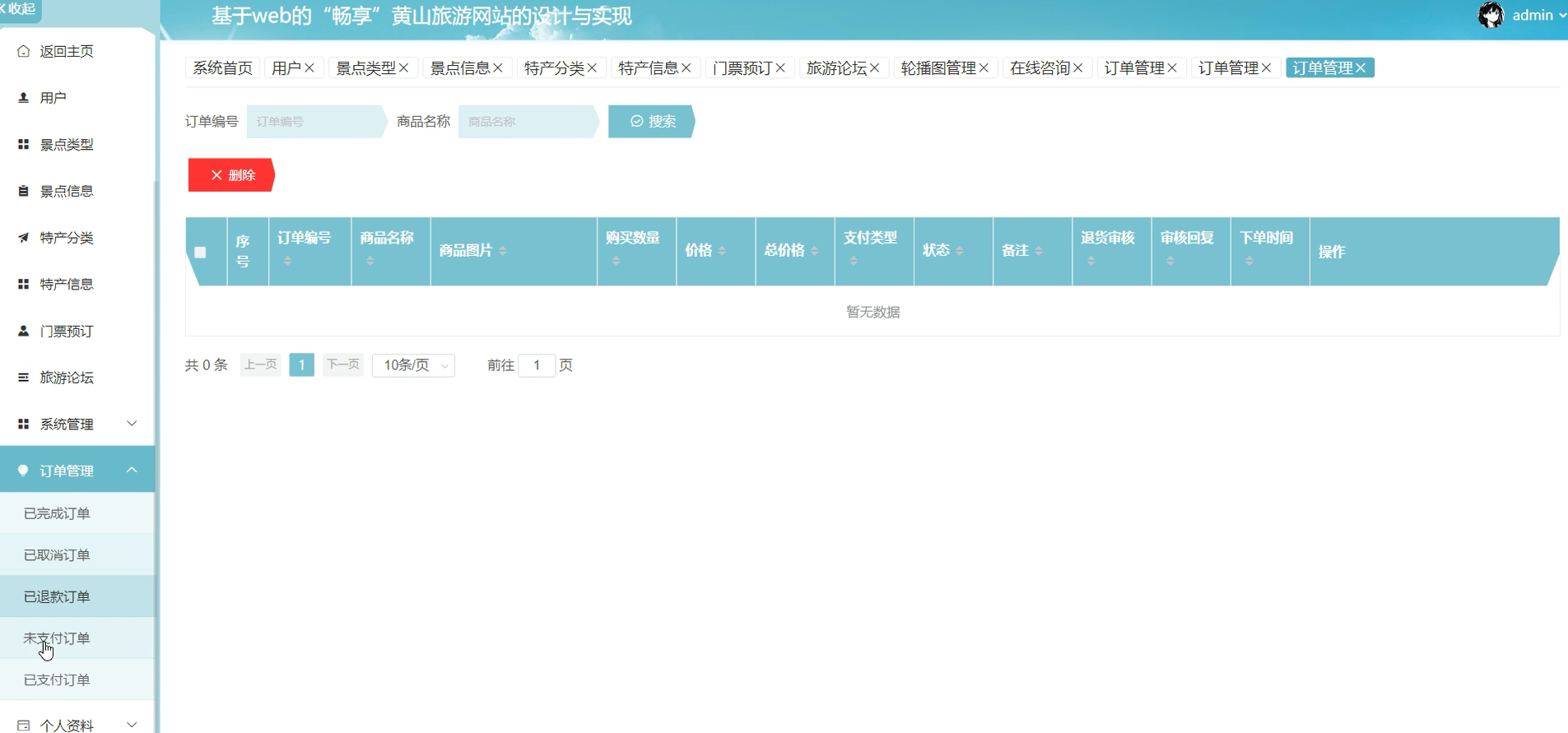Viewport: 1568px width, 733px height.
Task: Close the 特产分类 tab
Action: [x=592, y=67]
